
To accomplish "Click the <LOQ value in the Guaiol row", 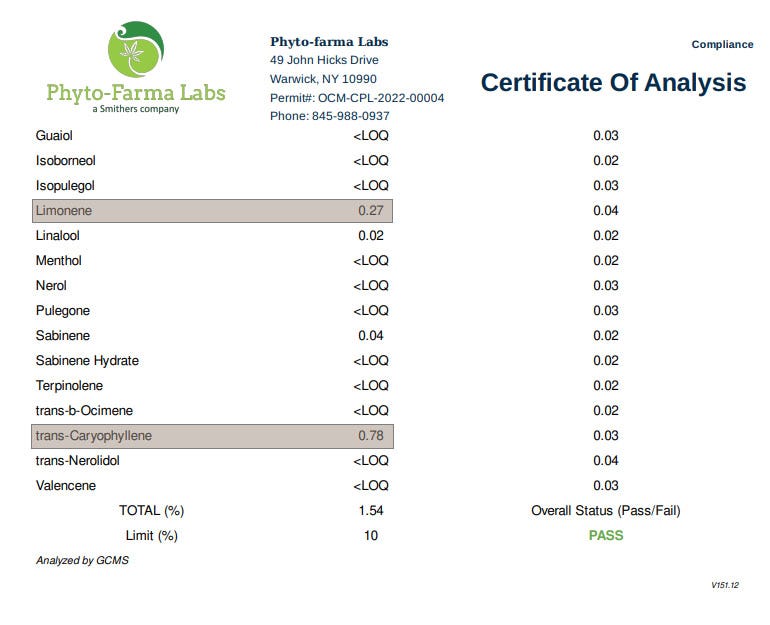I will (371, 136).
